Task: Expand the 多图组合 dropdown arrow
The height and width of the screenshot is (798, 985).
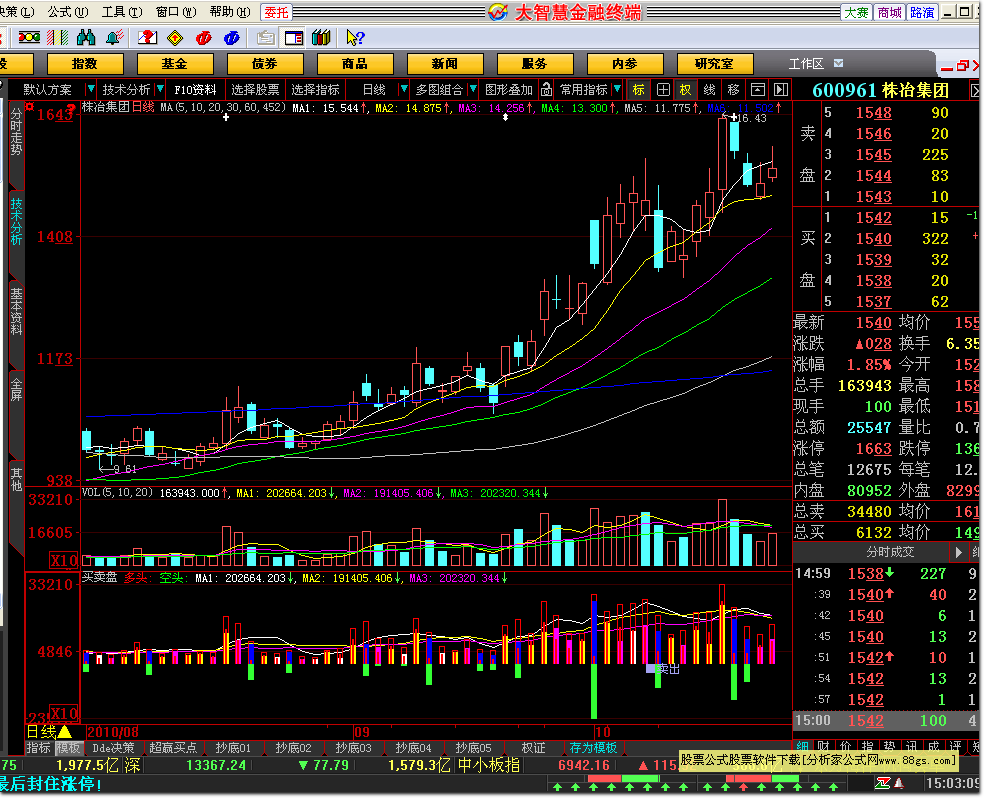Action: [x=473, y=90]
